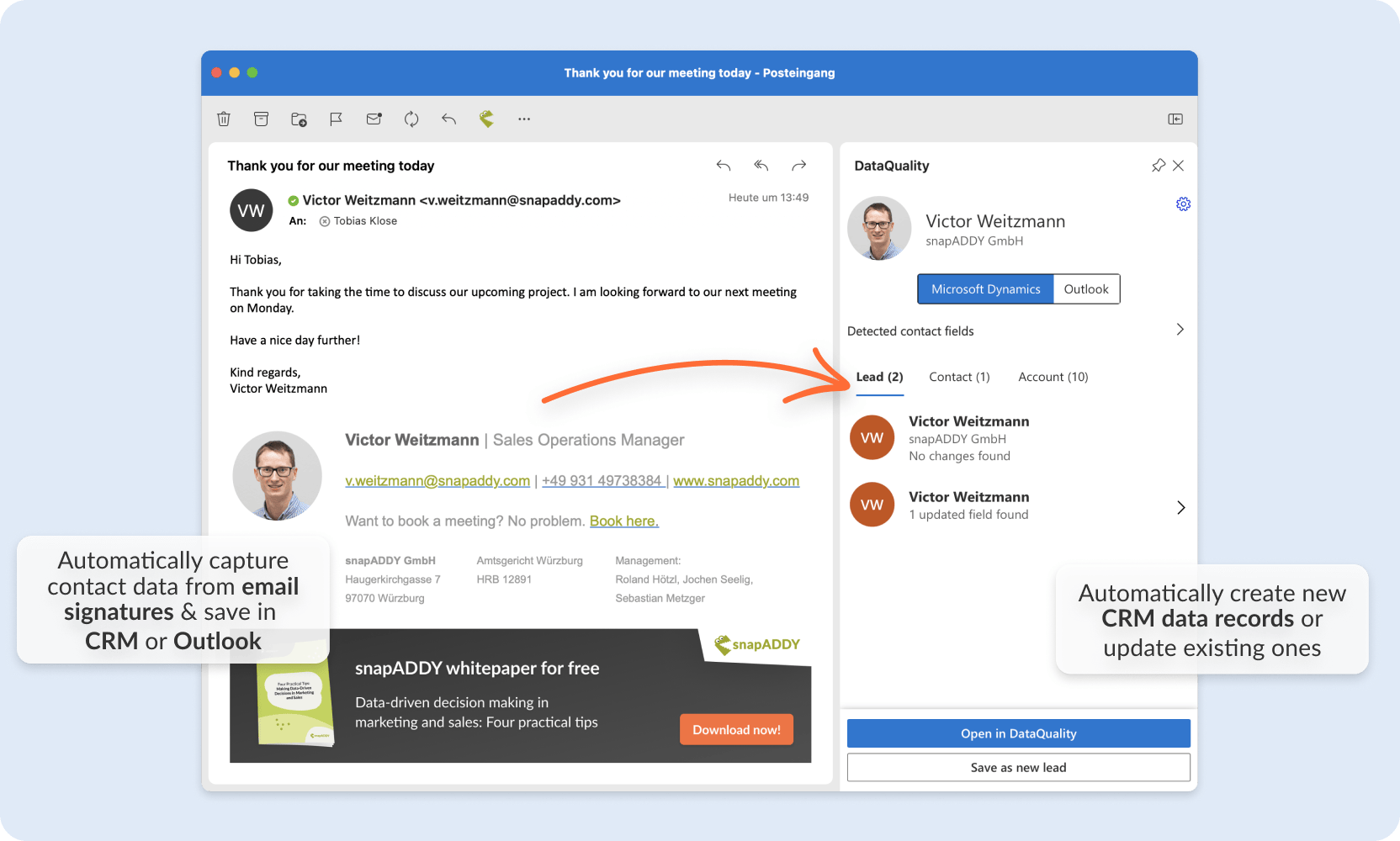Follow the Book here. meeting link
Viewport: 1400px width, 841px height.
tap(624, 521)
